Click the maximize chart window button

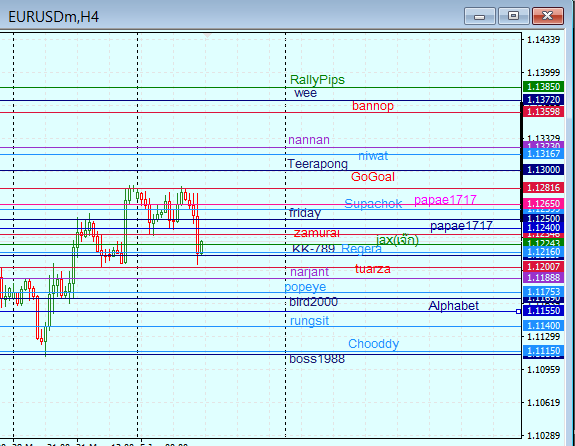[513, 16]
